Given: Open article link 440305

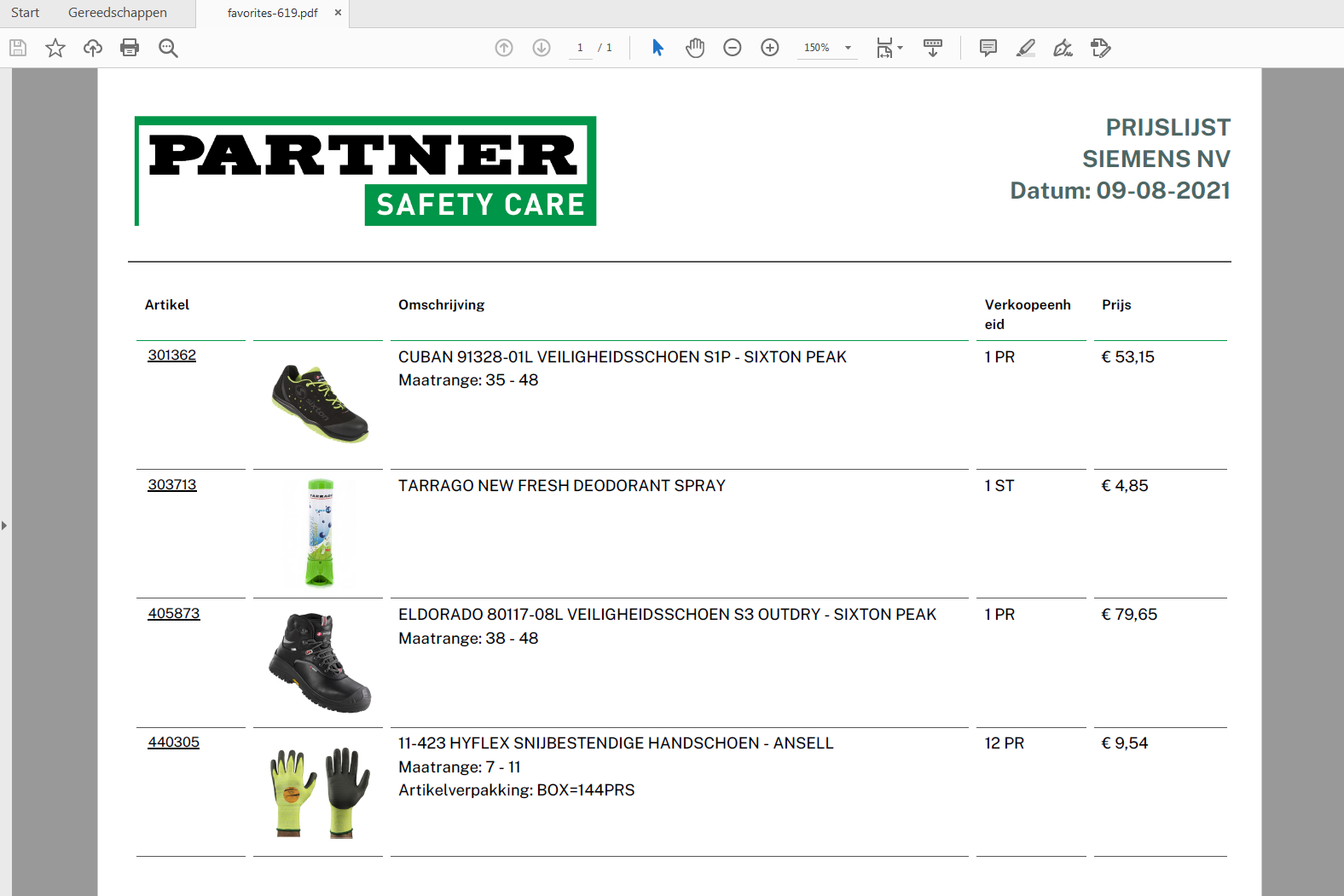Looking at the screenshot, I should click(x=174, y=742).
